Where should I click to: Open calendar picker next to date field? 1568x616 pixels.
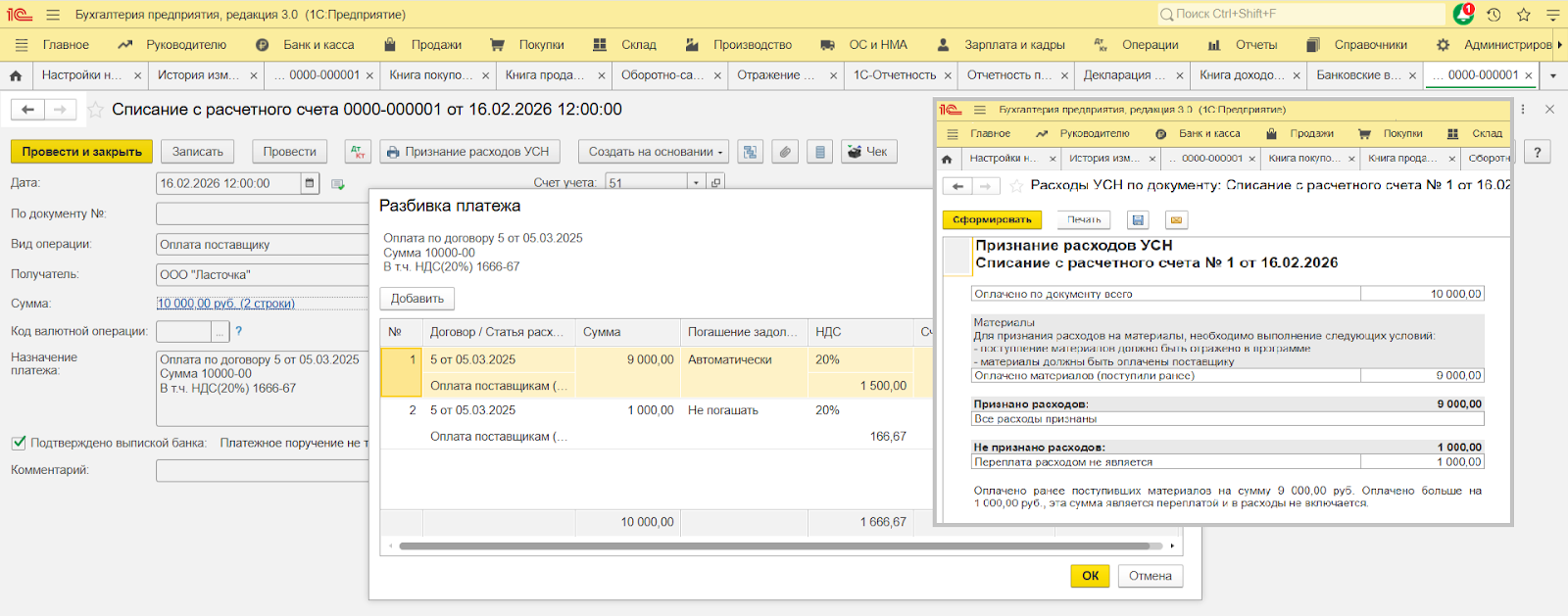click(310, 183)
